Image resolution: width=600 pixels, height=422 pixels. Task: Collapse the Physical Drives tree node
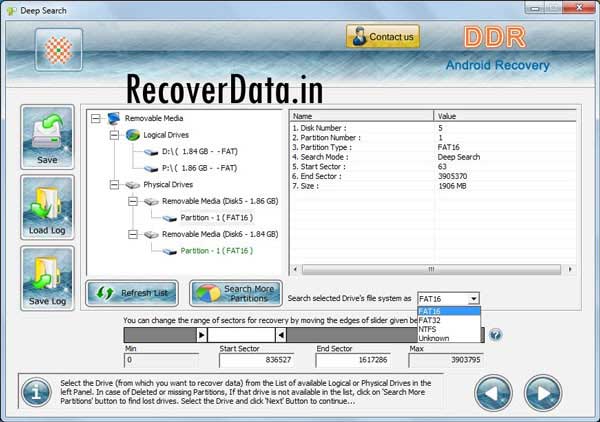(x=115, y=185)
